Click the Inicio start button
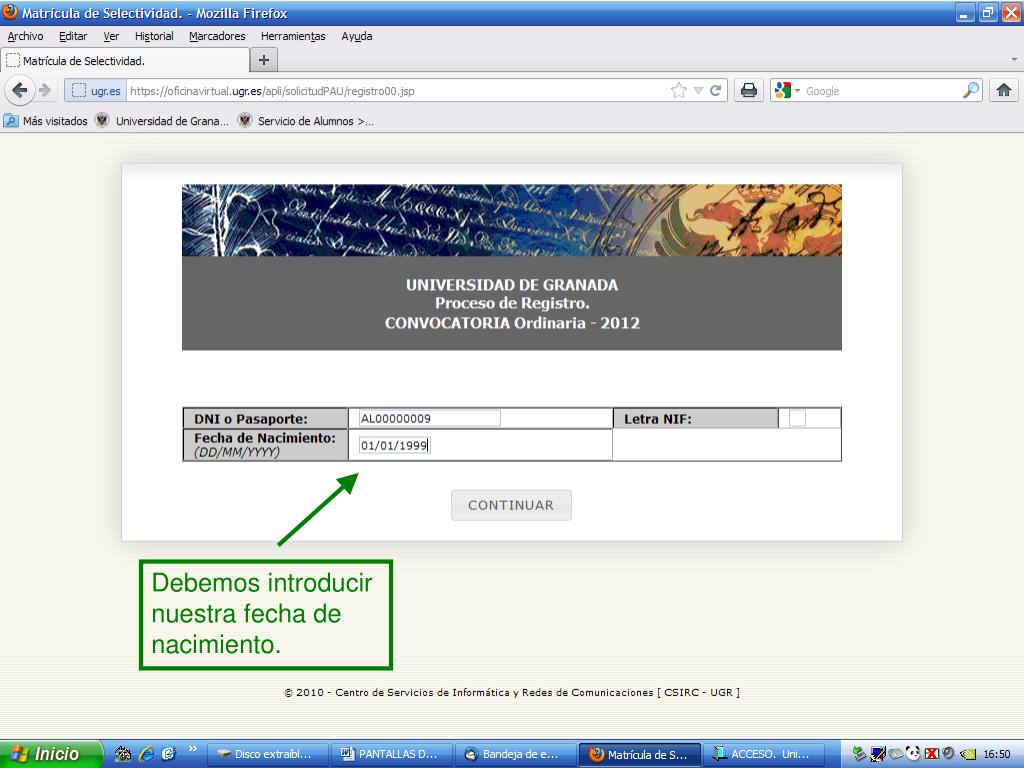Screen dimensions: 1024x768 pyautogui.click(x=51, y=754)
